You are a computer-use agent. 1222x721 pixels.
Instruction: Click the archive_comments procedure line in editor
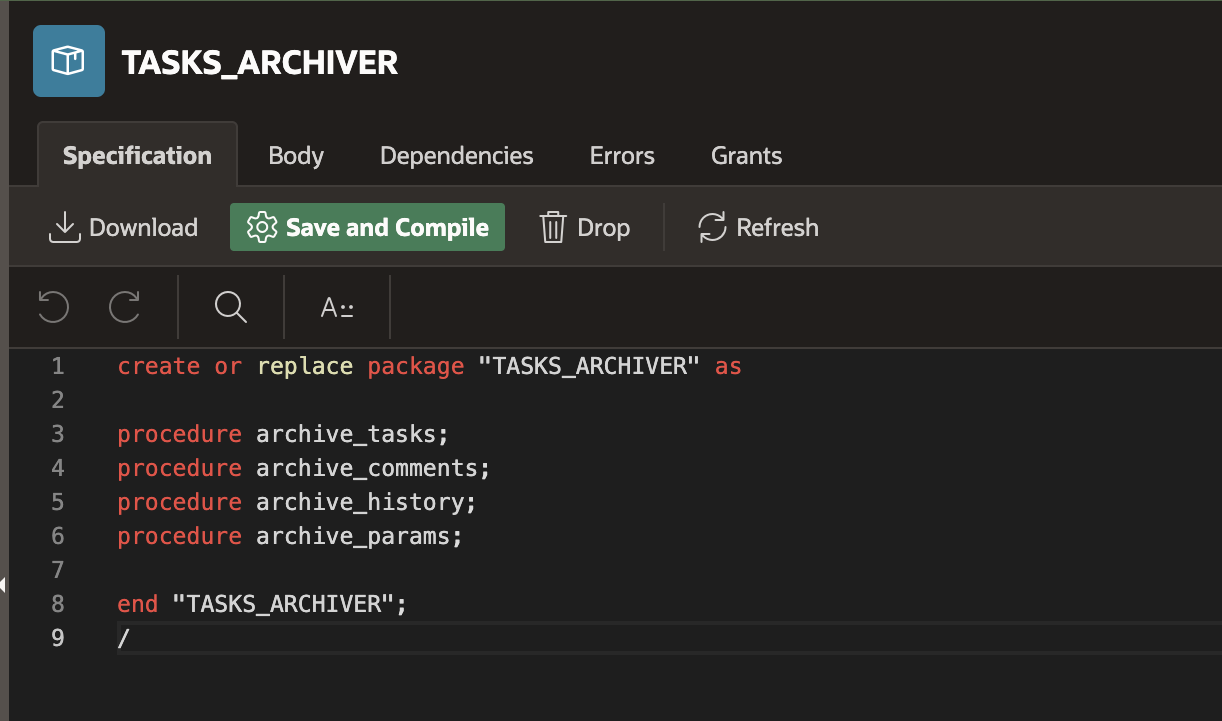pyautogui.click(x=372, y=468)
